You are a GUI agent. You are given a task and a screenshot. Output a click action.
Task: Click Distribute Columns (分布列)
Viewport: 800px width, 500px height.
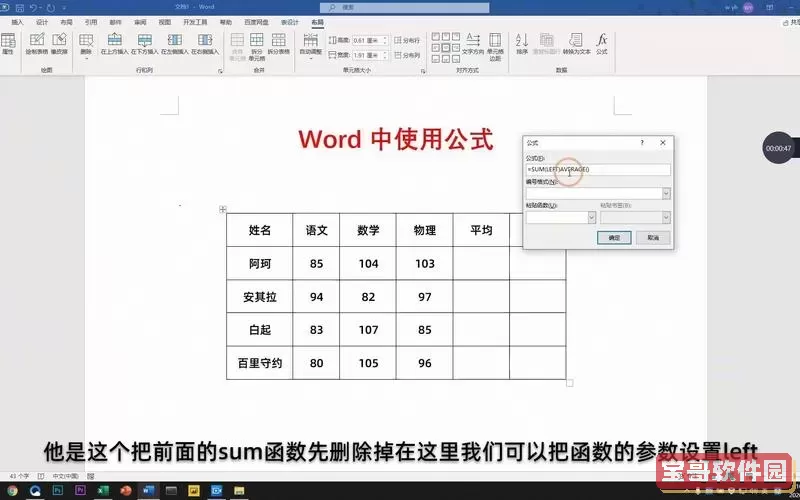407,55
